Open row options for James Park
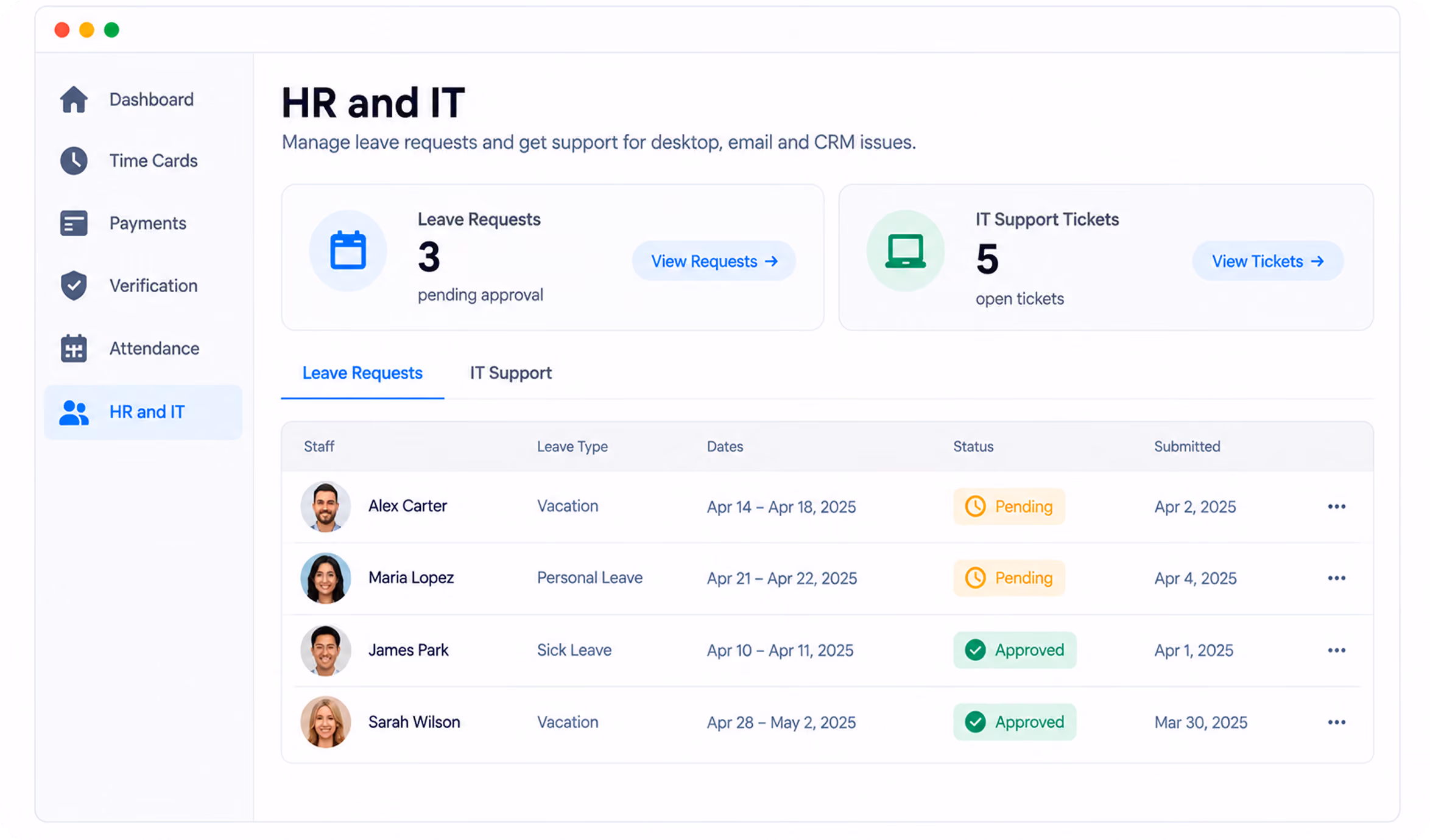The image size is (1430, 840). pyautogui.click(x=1336, y=651)
